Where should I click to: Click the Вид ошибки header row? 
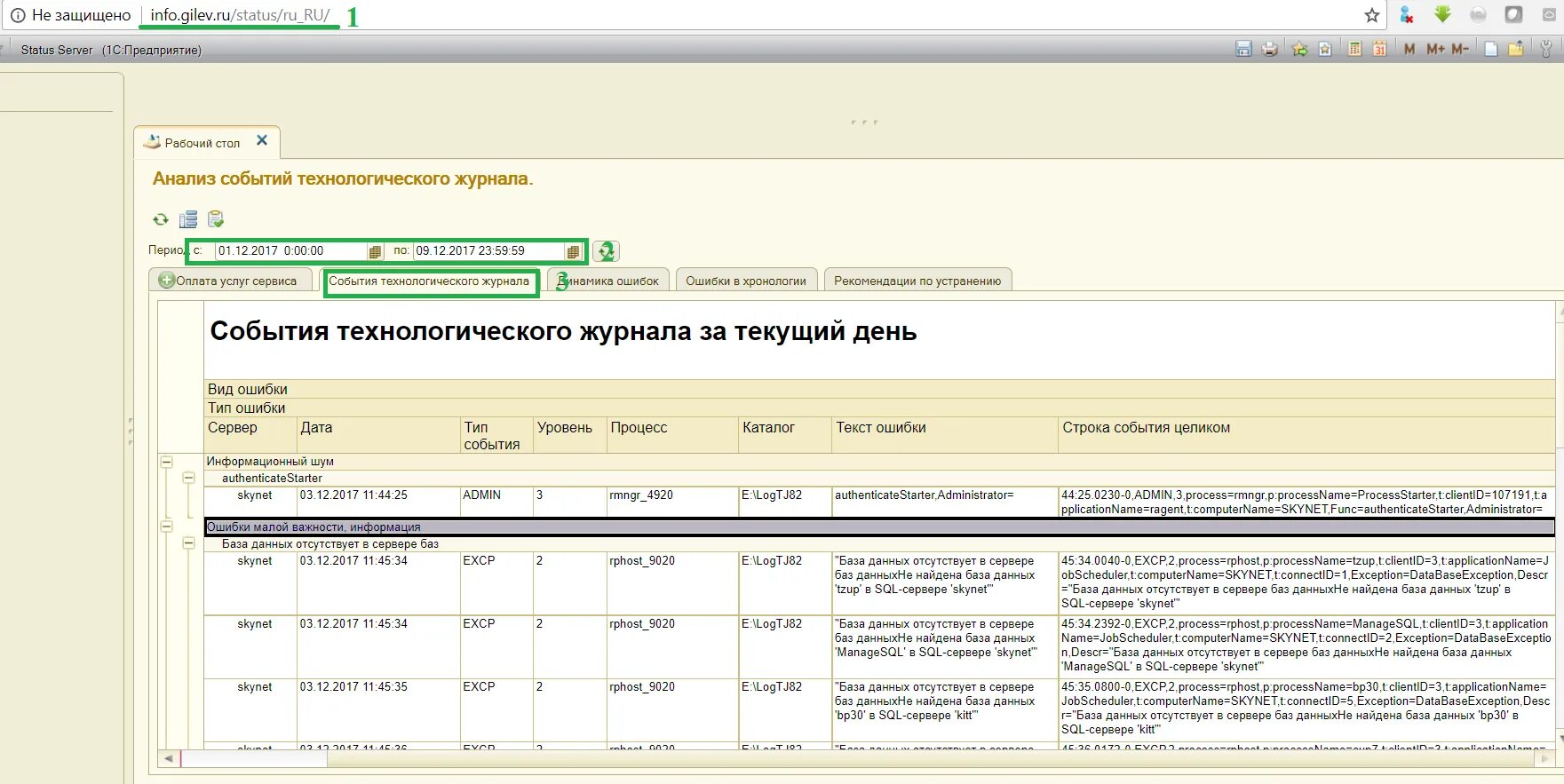(x=879, y=389)
